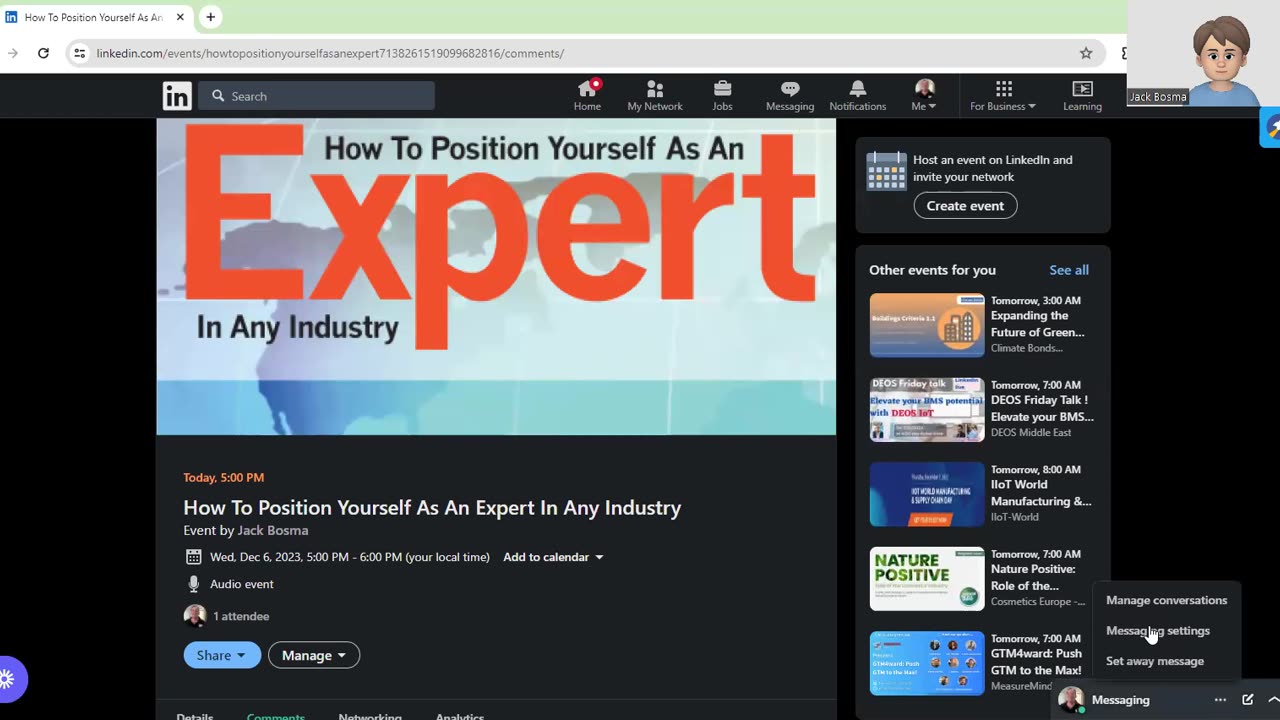The image size is (1280, 720).
Task: Click the 'DEOS Middle East' organizer text
Action: click(1031, 433)
